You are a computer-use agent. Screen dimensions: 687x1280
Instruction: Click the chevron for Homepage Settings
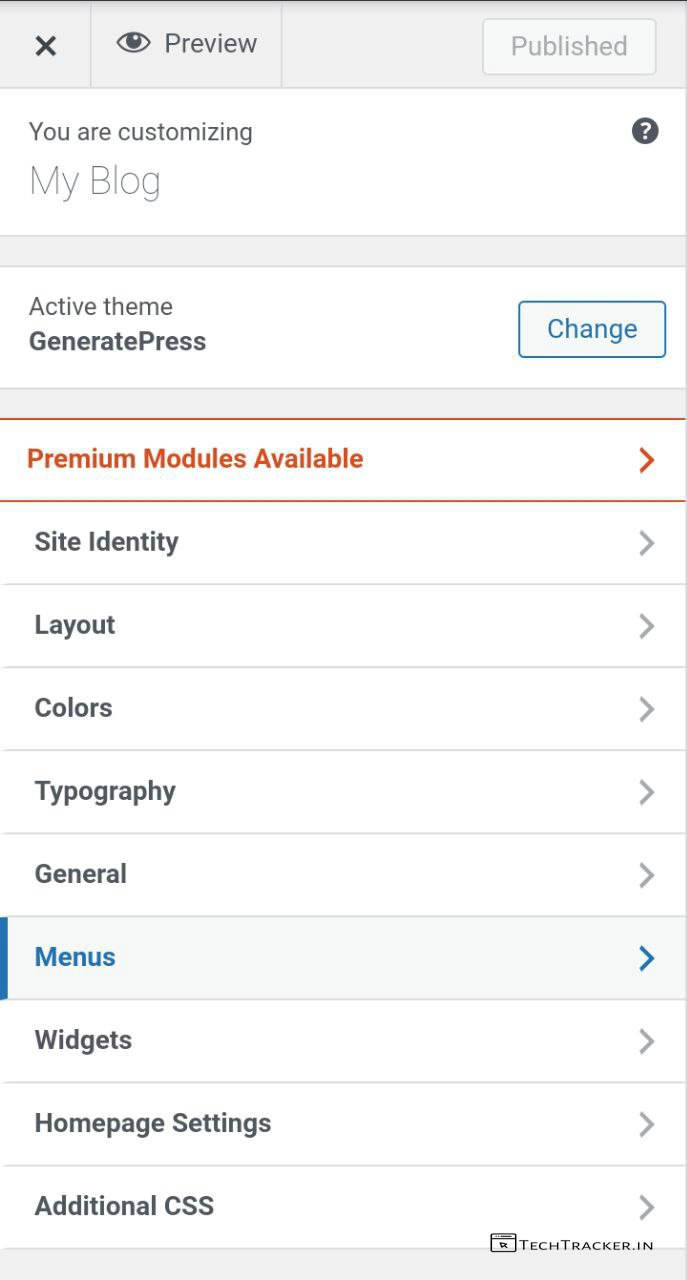646,1124
